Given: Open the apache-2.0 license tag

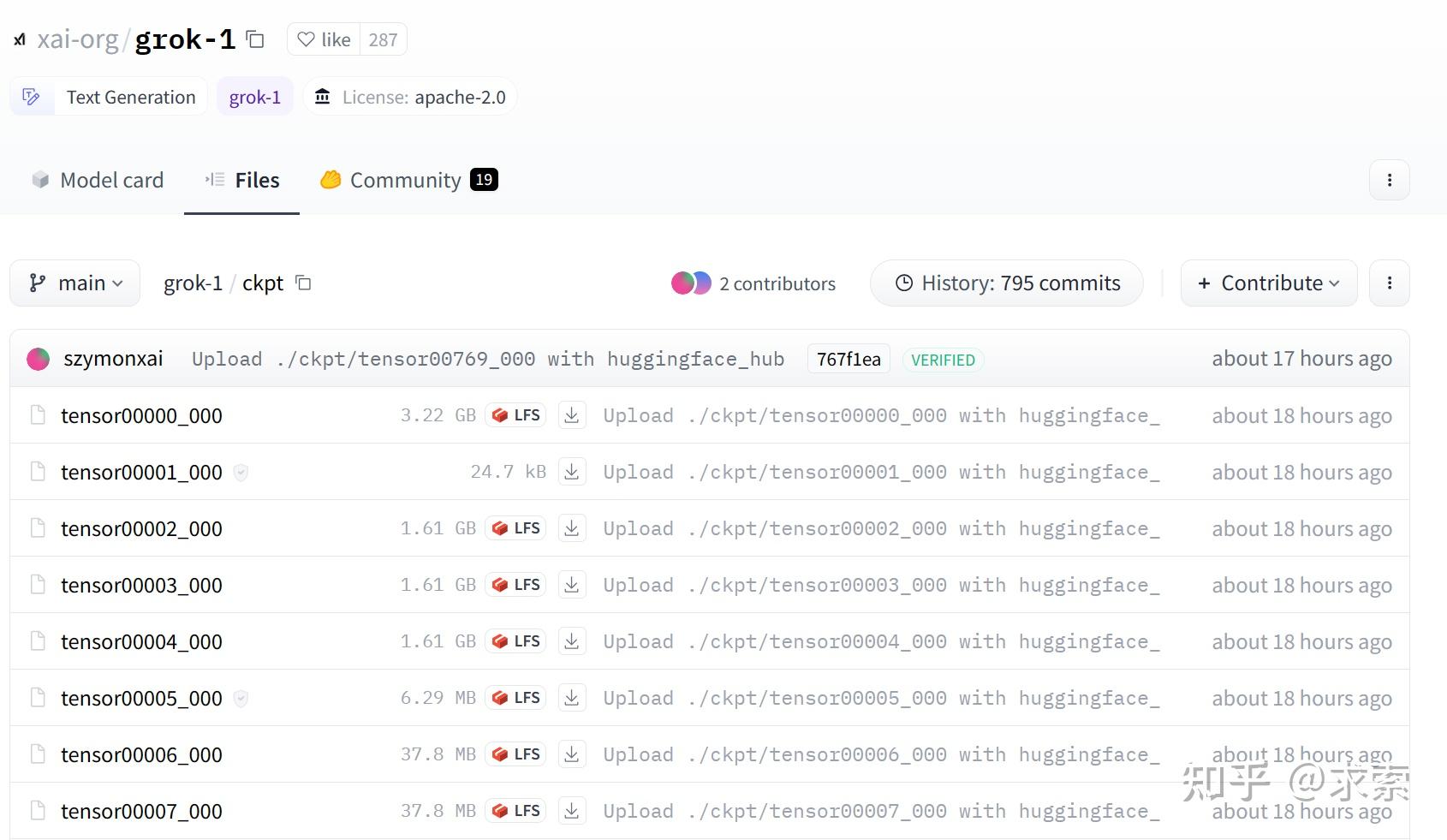Looking at the screenshot, I should click(x=409, y=97).
